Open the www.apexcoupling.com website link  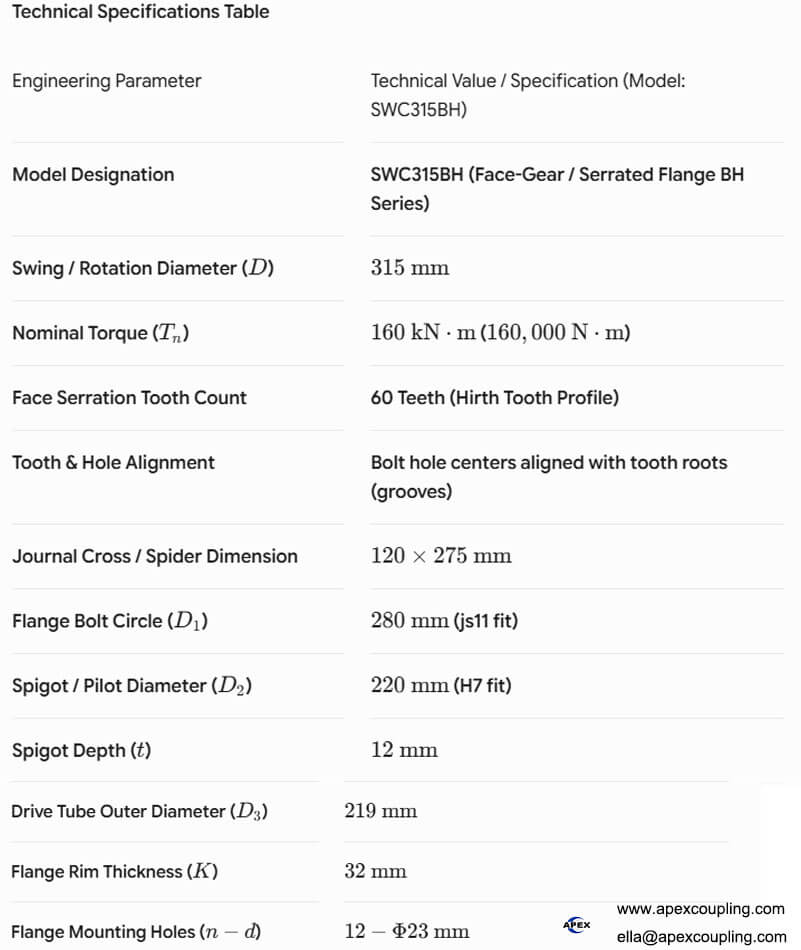700,909
